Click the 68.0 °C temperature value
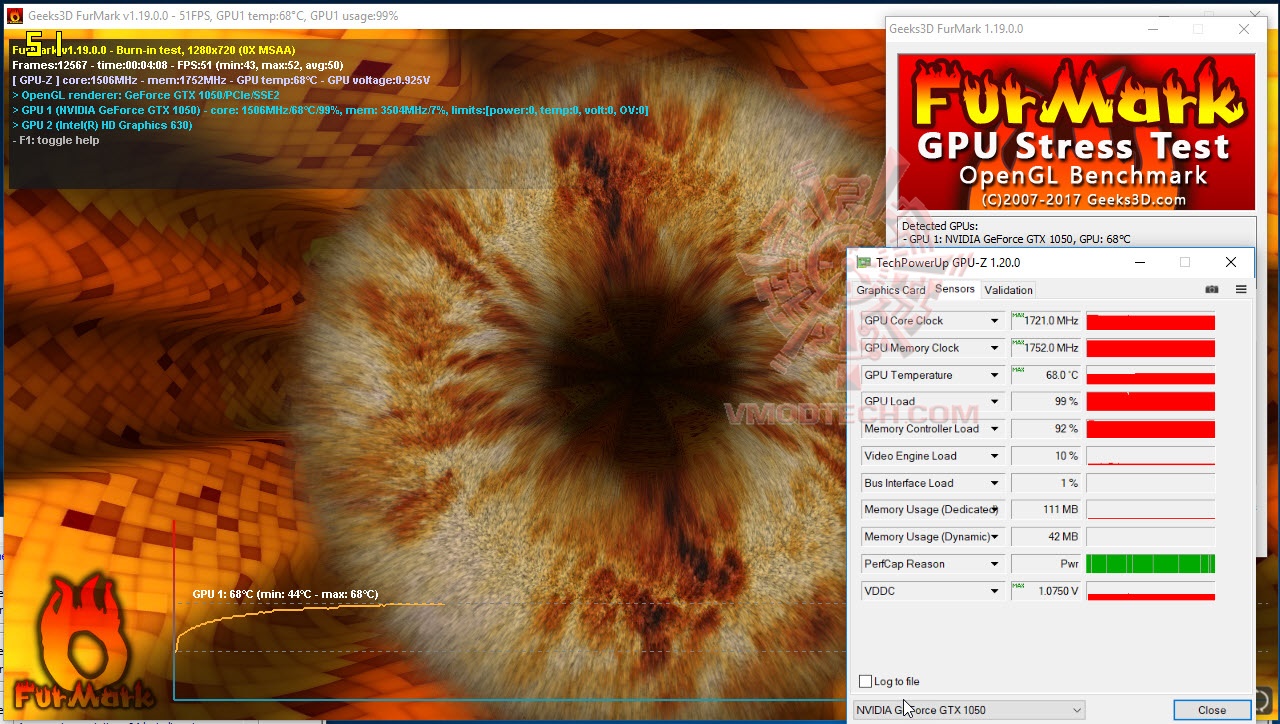 pyautogui.click(x=1046, y=375)
